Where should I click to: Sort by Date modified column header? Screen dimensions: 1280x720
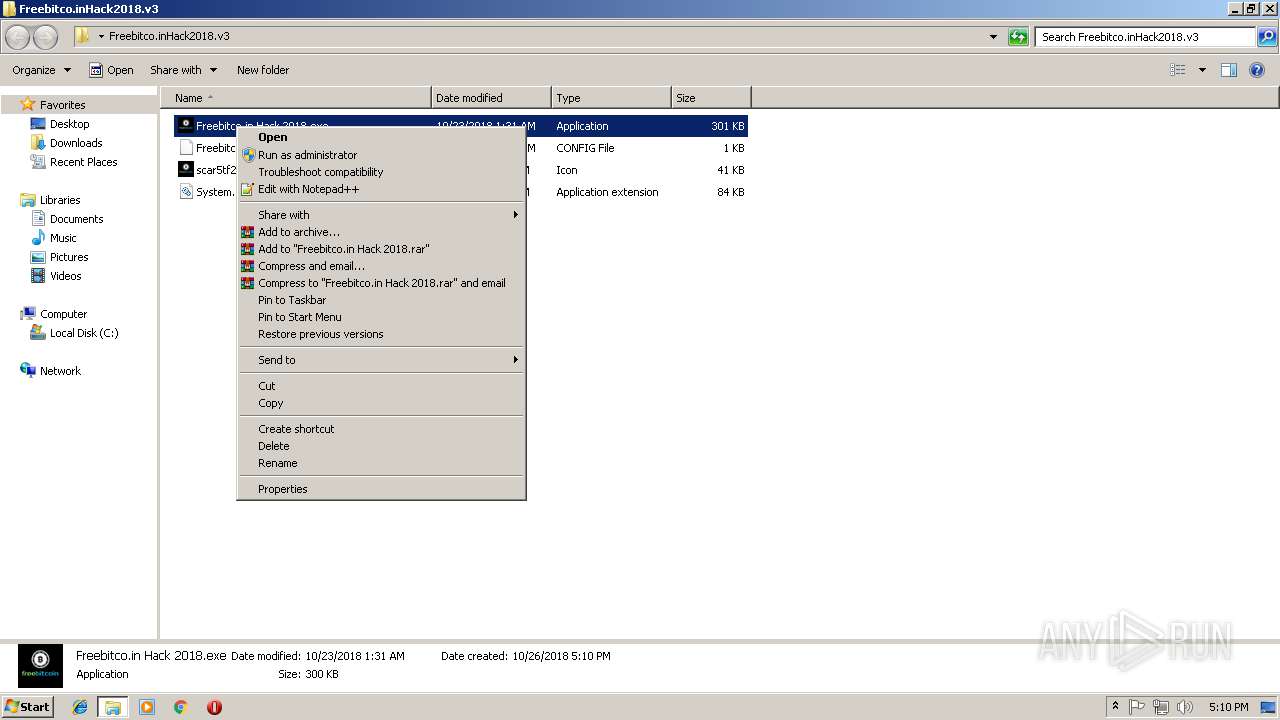click(x=491, y=98)
